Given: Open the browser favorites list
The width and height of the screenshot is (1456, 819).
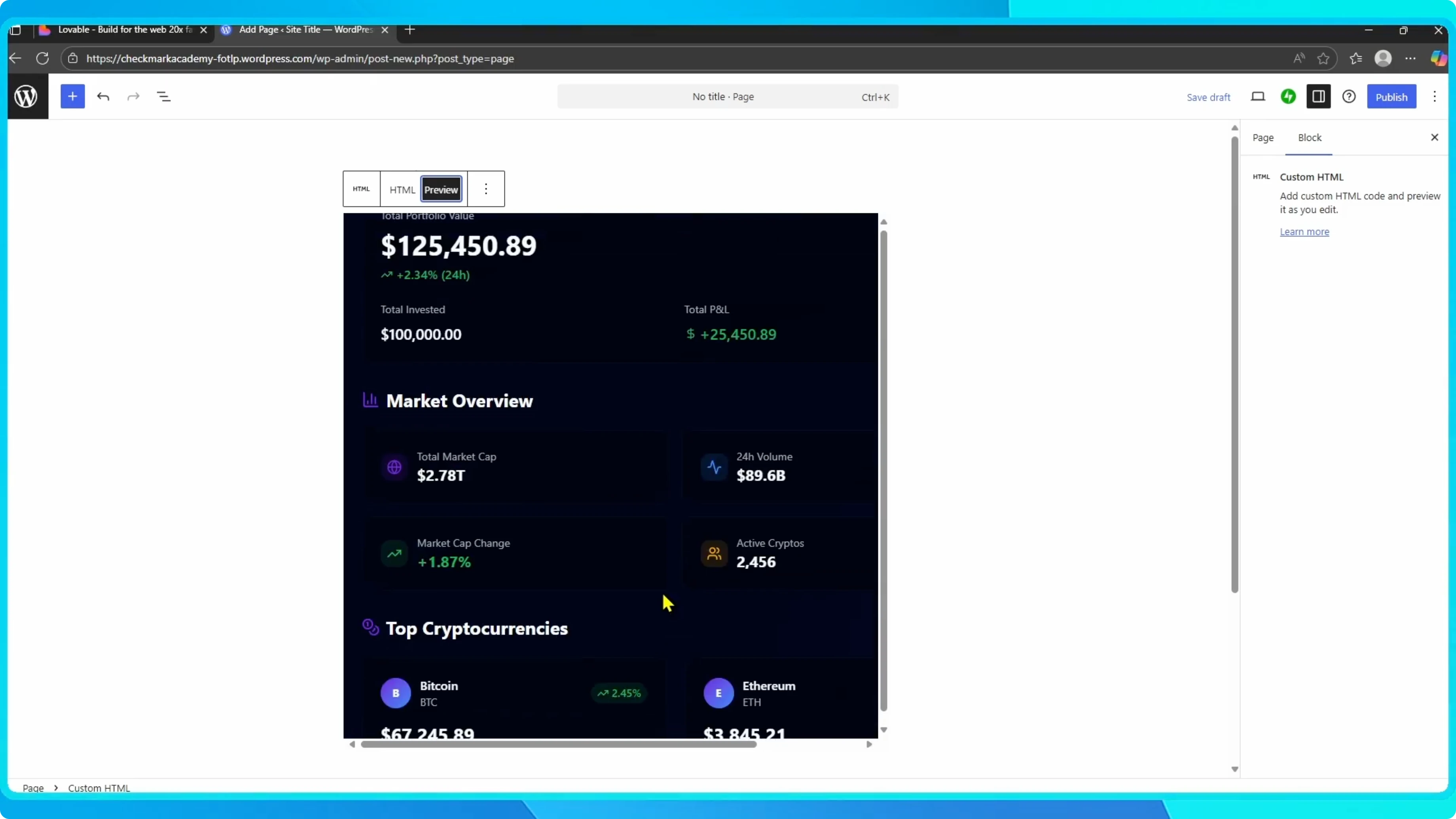Looking at the screenshot, I should (1356, 58).
